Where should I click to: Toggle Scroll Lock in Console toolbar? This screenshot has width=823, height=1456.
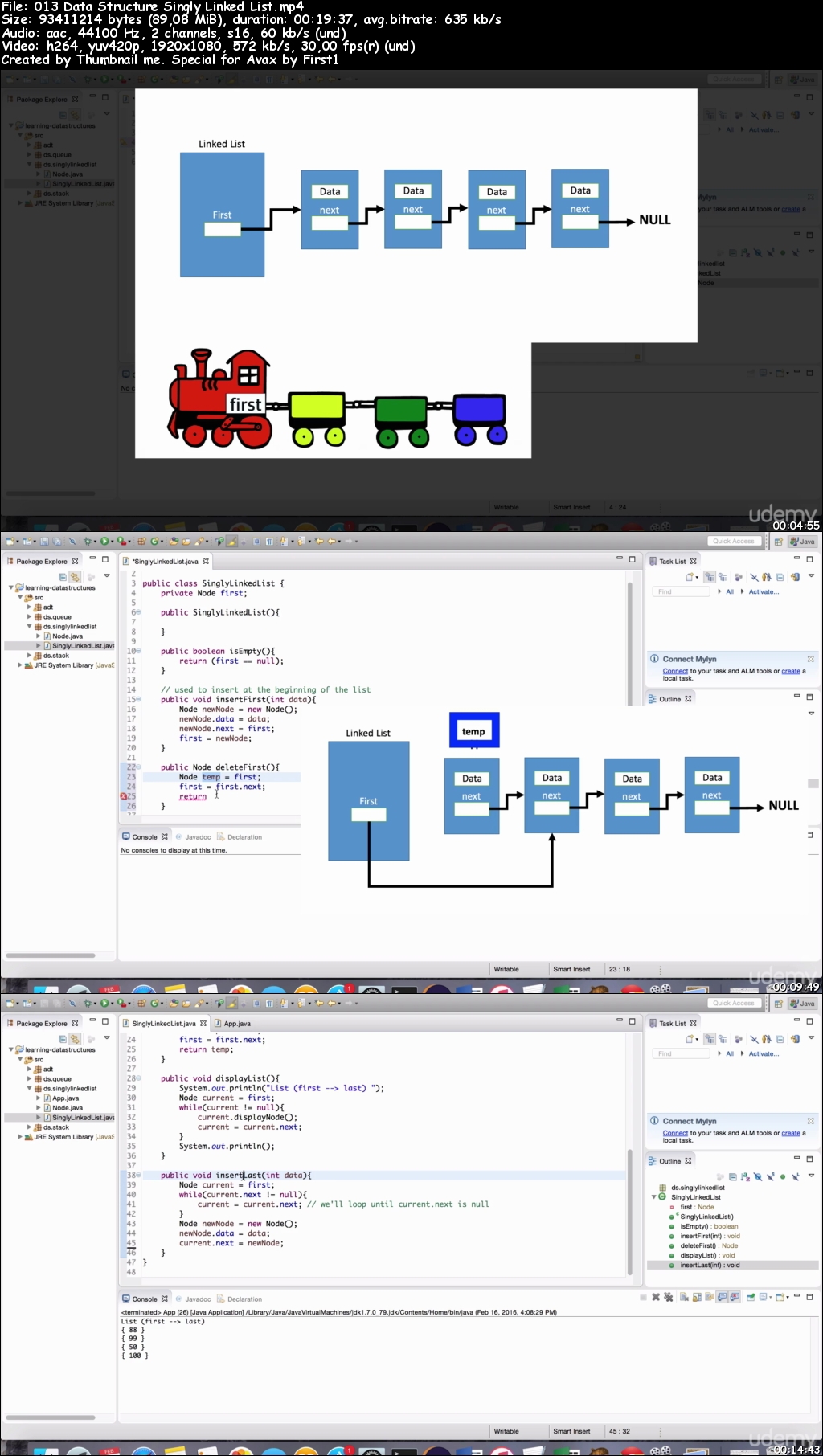(697, 1297)
